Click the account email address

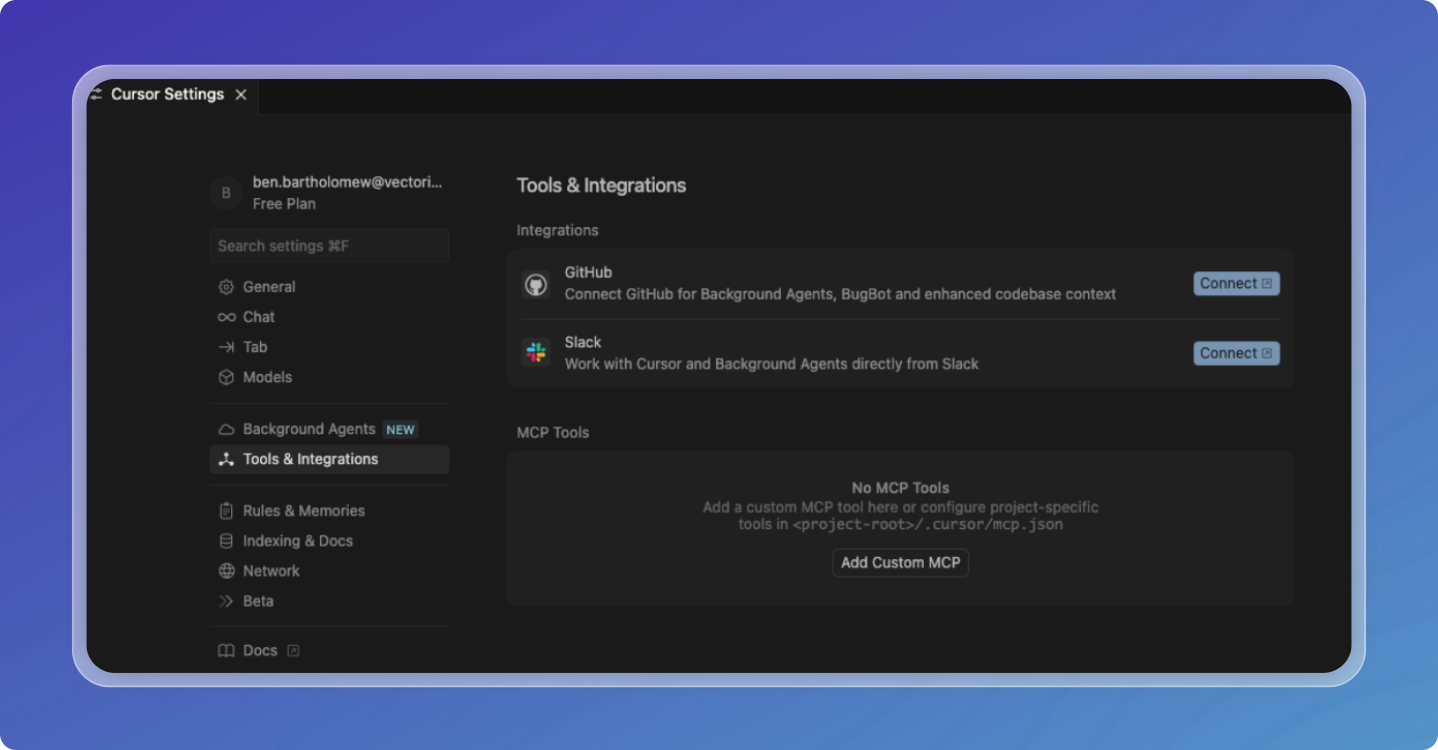[347, 182]
